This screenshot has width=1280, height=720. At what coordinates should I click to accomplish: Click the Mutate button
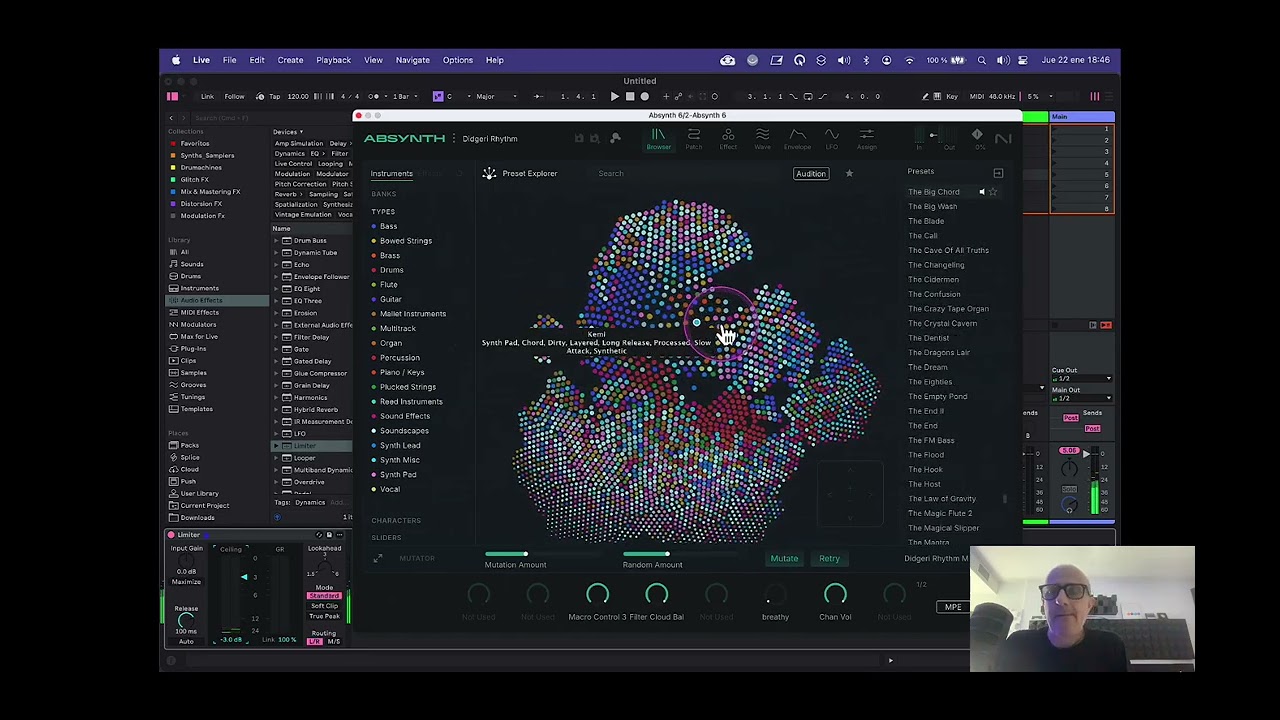[x=784, y=559]
